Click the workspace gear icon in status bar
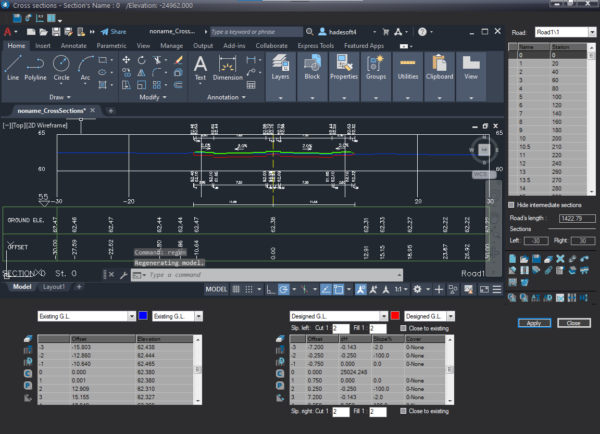This screenshot has height=434, width=600. 417,289
